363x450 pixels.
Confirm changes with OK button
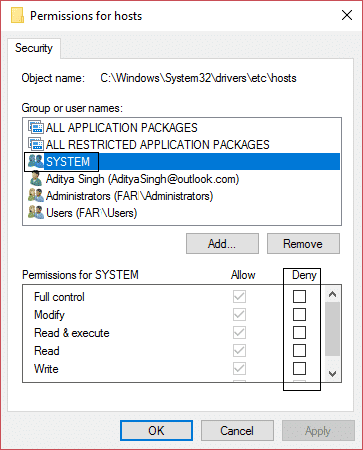click(156, 430)
